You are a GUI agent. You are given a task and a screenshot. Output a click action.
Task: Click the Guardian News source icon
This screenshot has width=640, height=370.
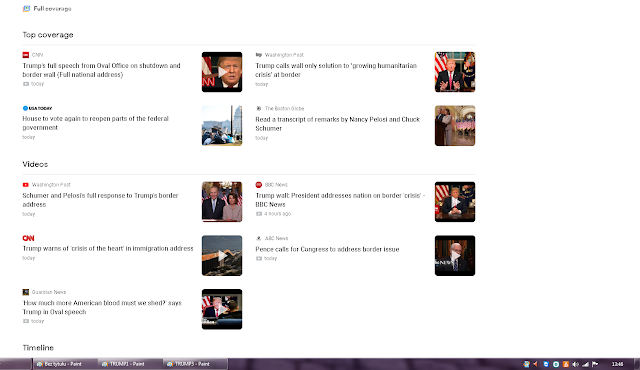click(x=26, y=292)
